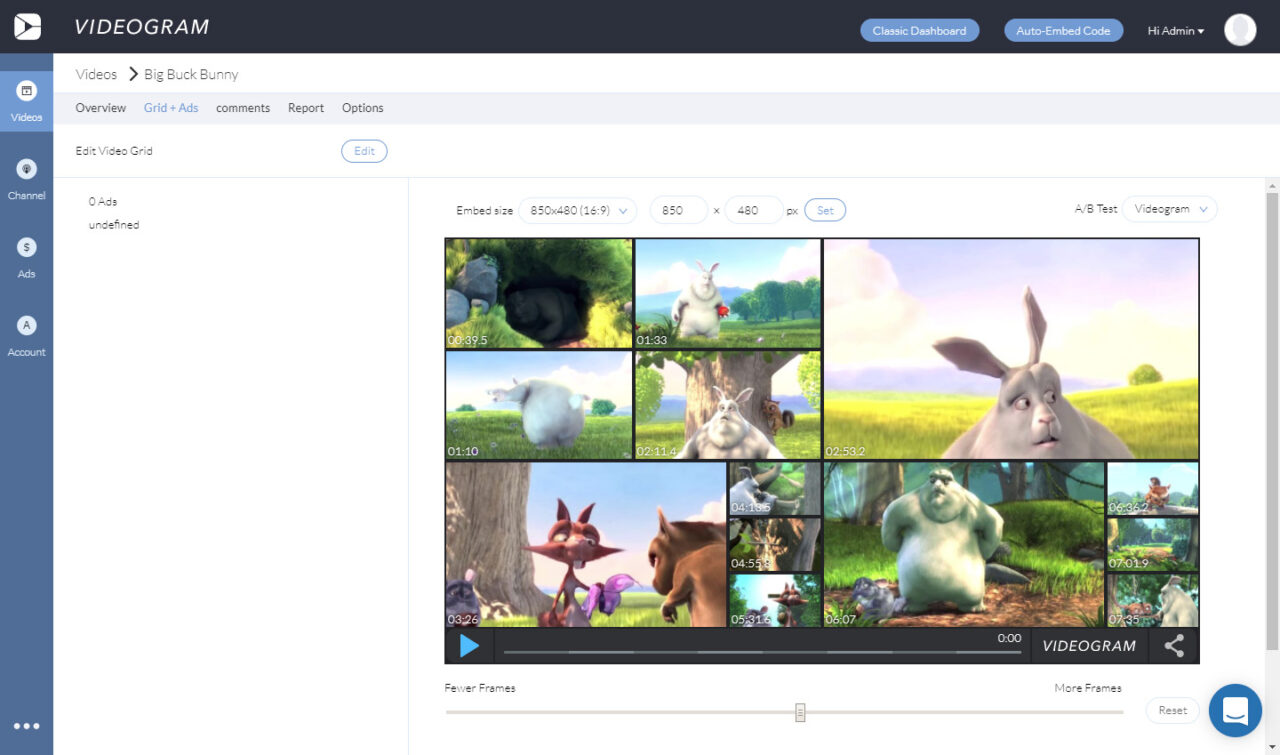This screenshot has height=755, width=1280.
Task: Click the Auto-Embed Code button
Action: [1063, 31]
